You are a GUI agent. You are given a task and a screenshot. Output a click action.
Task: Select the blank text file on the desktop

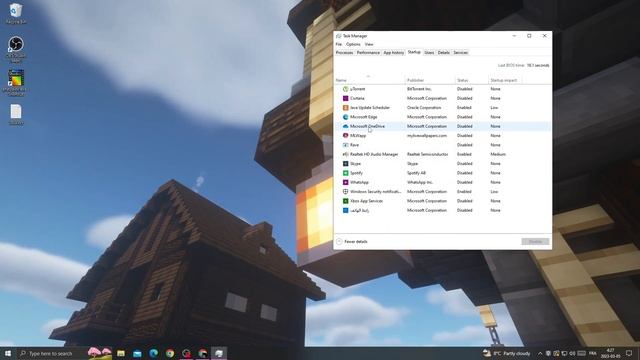(16, 114)
